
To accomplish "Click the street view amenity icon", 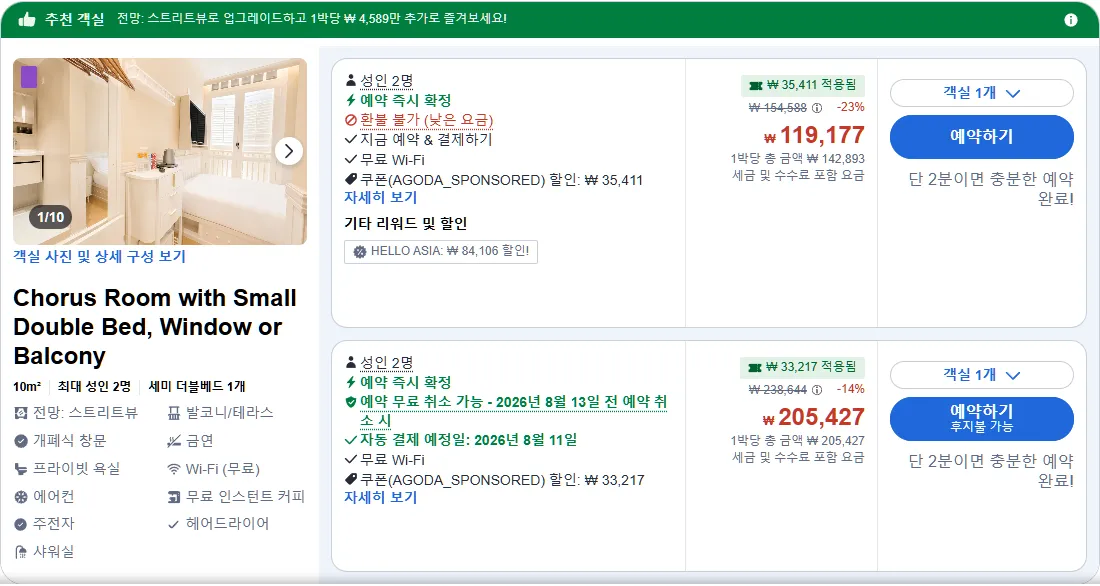I will coord(21,413).
